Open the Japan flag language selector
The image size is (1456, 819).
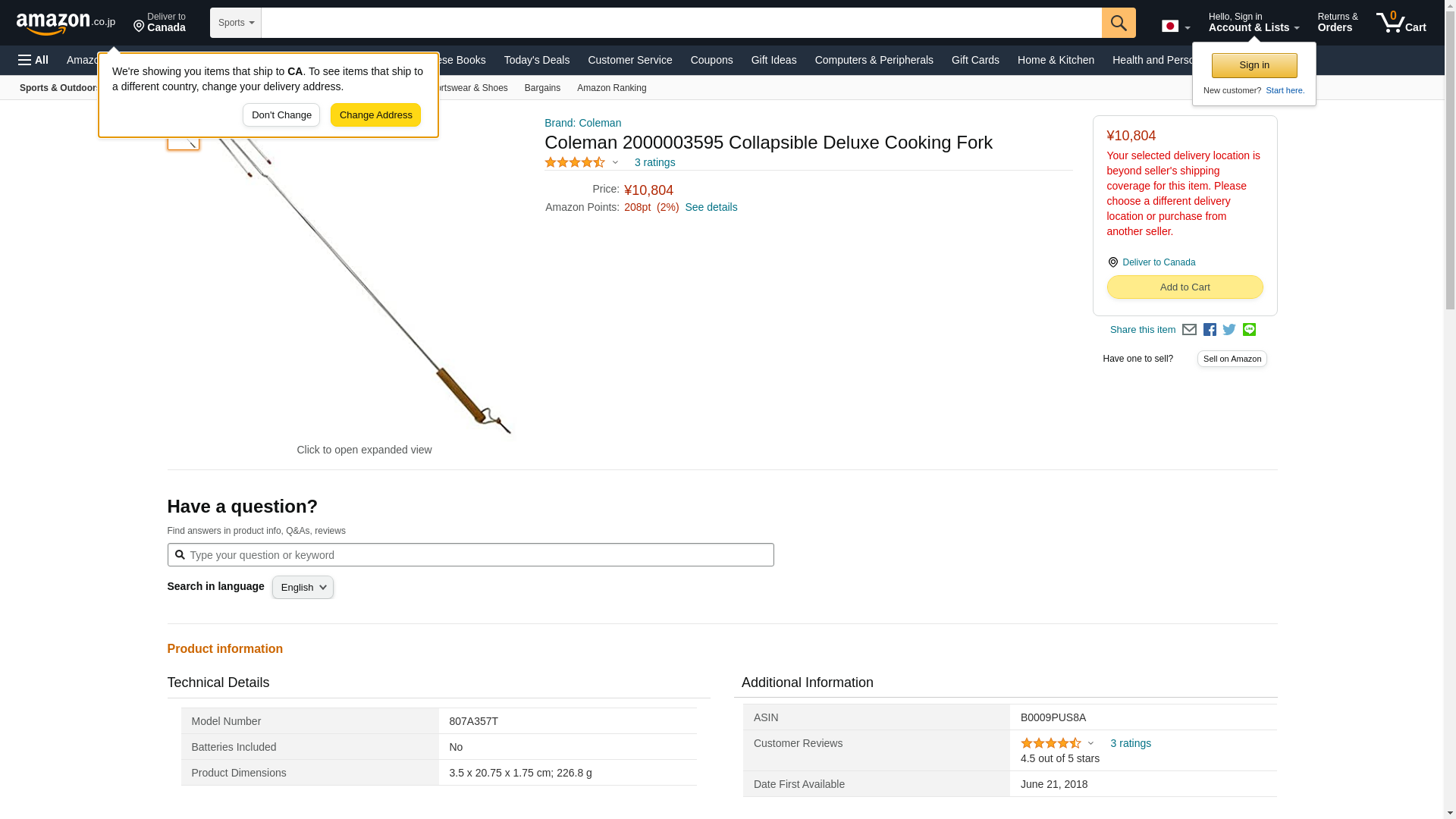coord(1175,27)
